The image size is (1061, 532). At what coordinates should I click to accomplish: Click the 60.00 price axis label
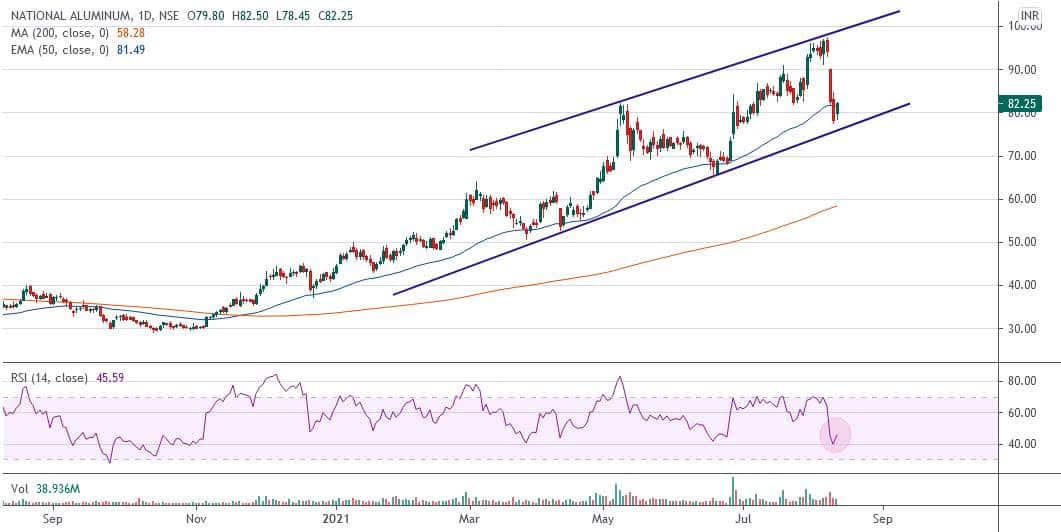(x=1023, y=199)
